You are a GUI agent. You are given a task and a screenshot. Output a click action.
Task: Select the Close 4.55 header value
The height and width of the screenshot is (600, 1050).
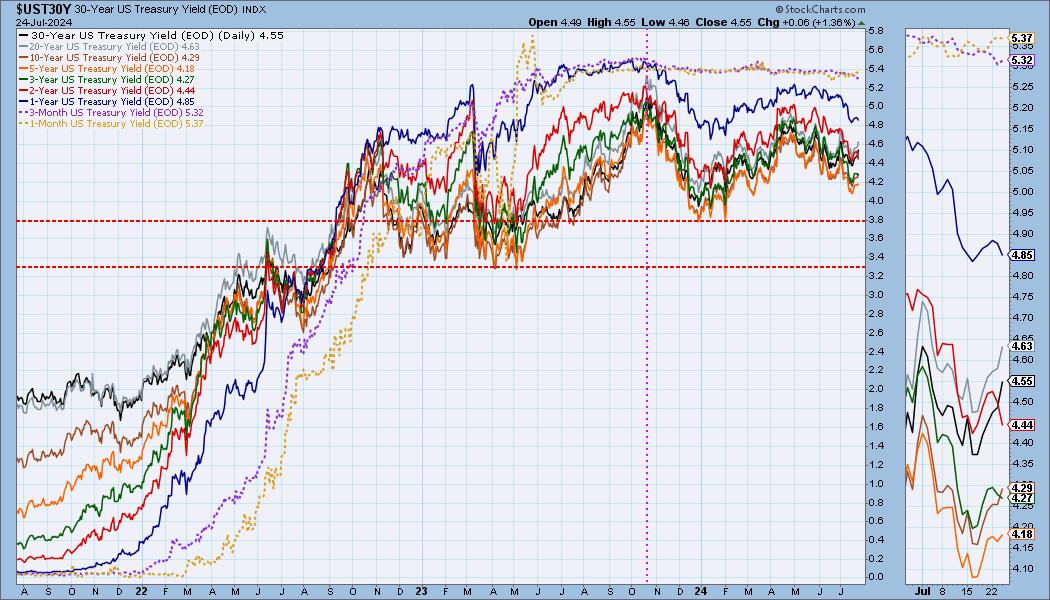coord(723,22)
